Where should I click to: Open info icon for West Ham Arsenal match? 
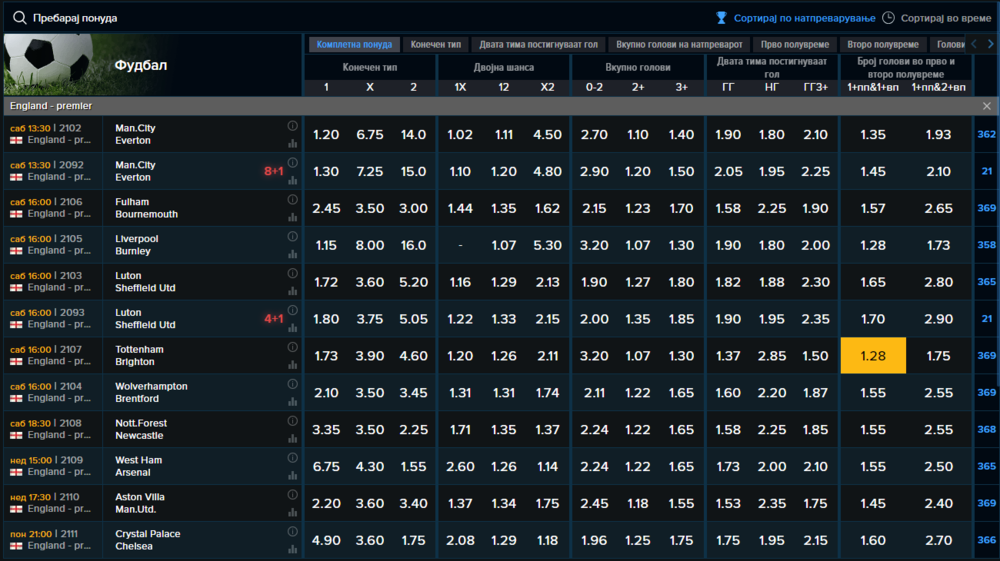[x=292, y=458]
